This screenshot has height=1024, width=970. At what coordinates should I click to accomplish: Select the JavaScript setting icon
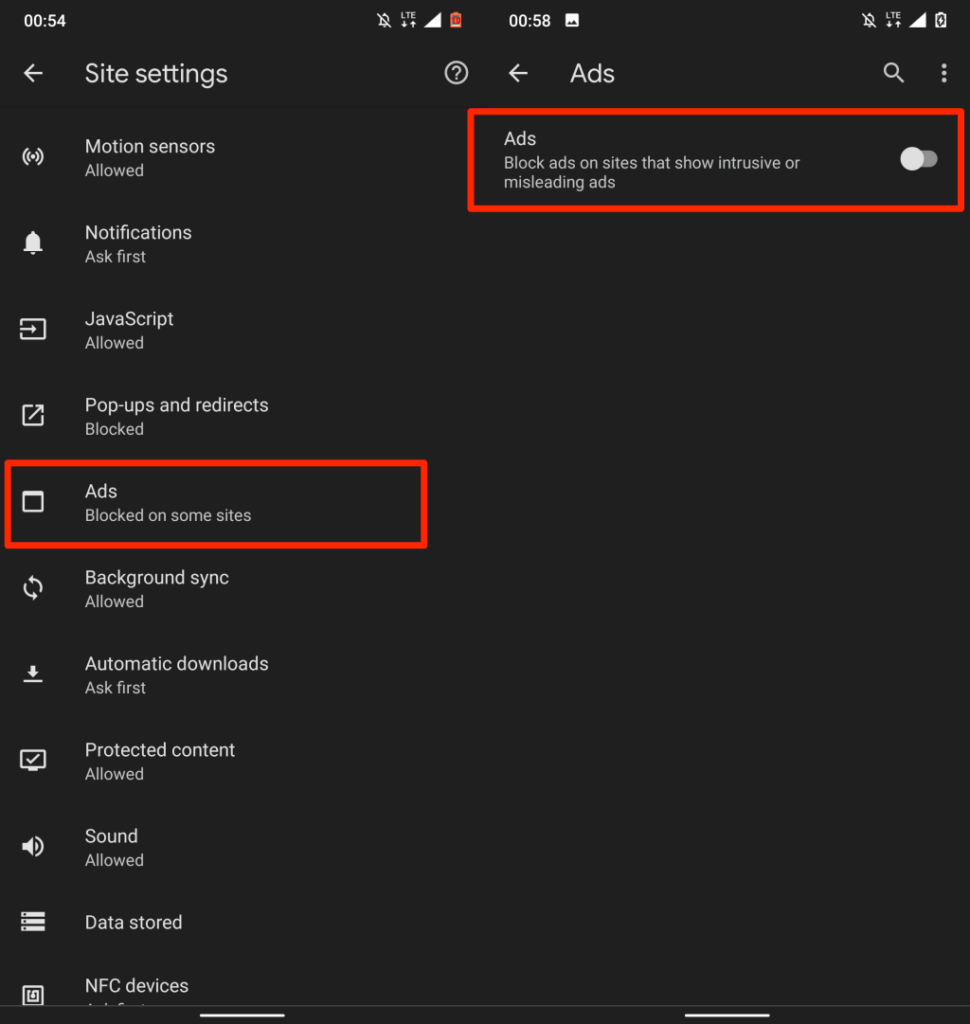coord(33,329)
